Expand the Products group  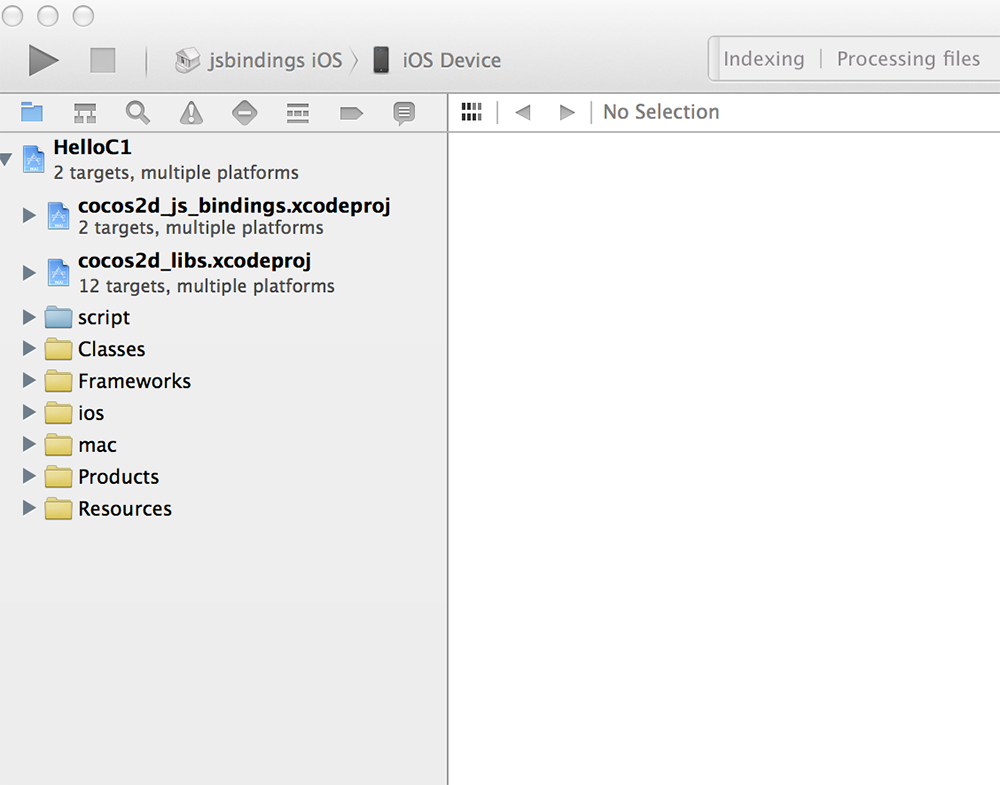click(x=29, y=476)
